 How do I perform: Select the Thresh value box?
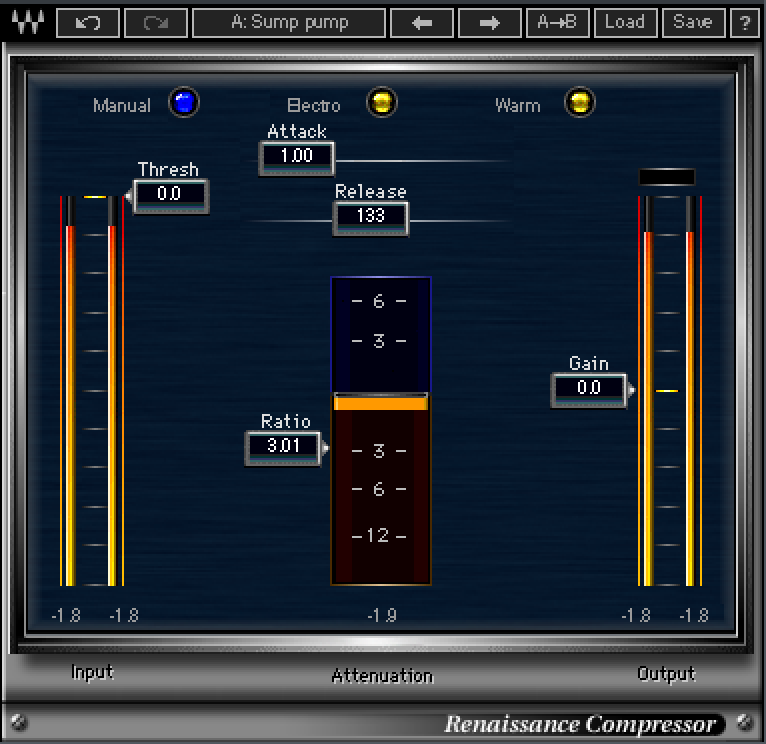coord(171,196)
